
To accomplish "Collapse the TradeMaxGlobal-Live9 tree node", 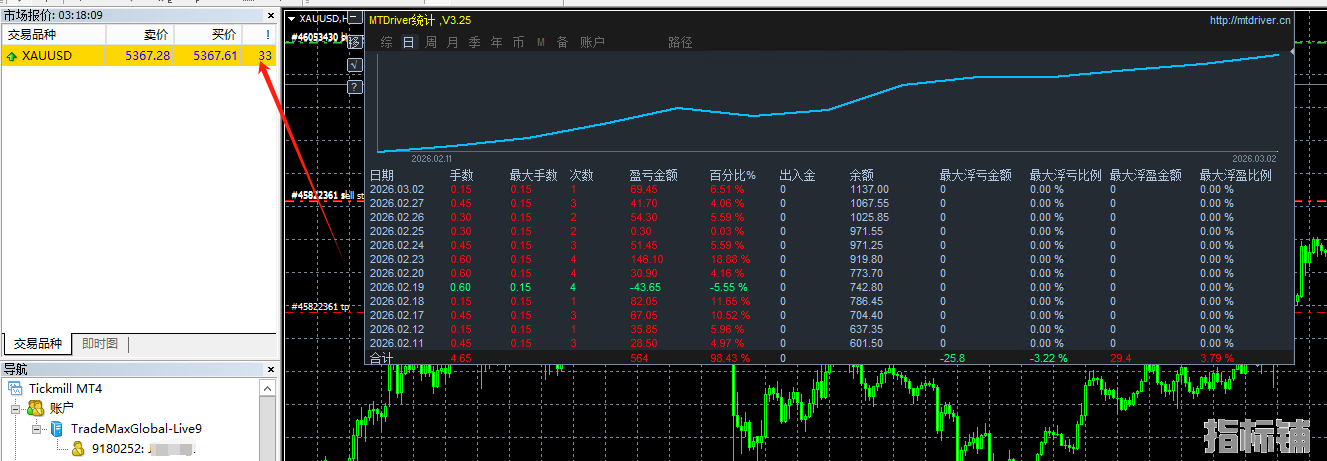I will tap(36, 428).
